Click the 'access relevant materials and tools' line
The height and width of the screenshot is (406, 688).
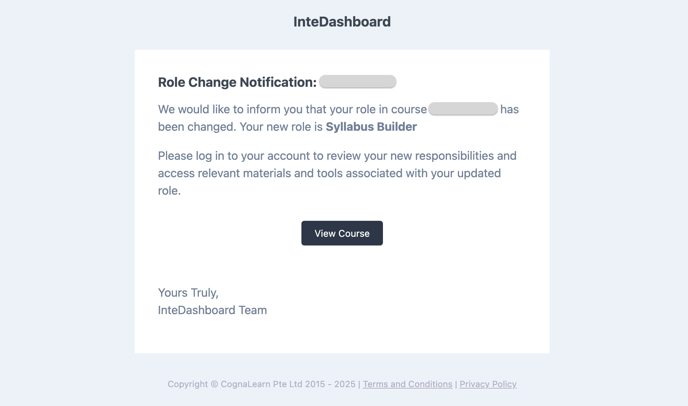[x=329, y=173]
